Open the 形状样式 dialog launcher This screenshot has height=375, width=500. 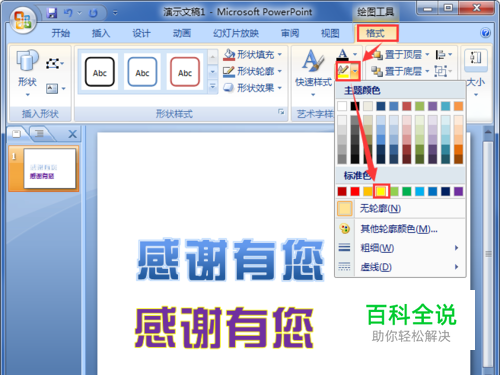tap(281, 112)
